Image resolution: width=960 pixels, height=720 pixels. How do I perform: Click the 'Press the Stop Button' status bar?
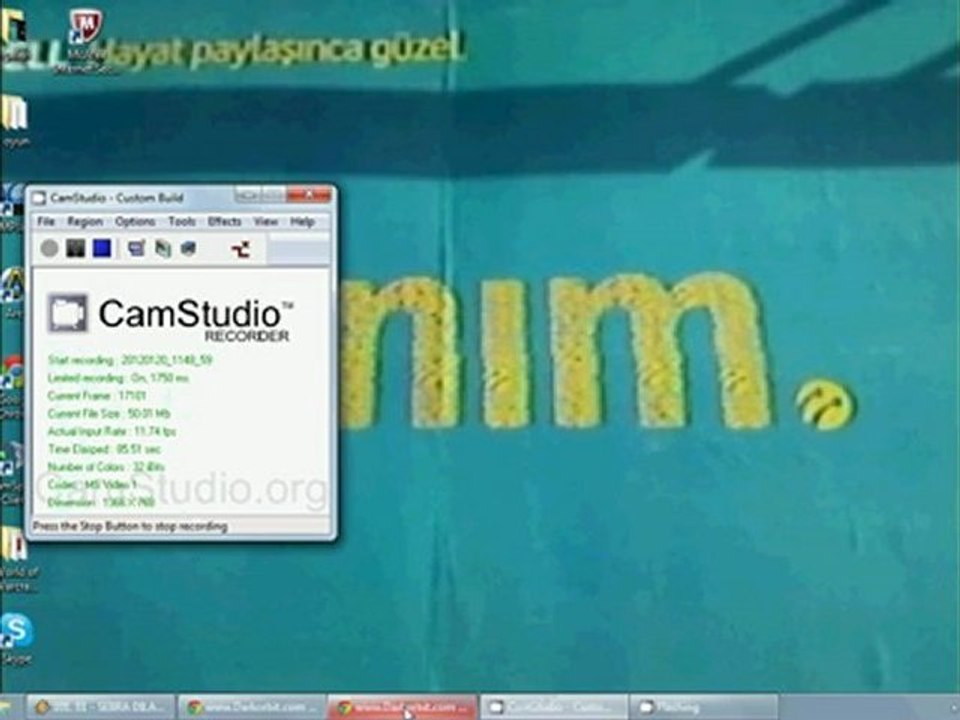point(181,526)
